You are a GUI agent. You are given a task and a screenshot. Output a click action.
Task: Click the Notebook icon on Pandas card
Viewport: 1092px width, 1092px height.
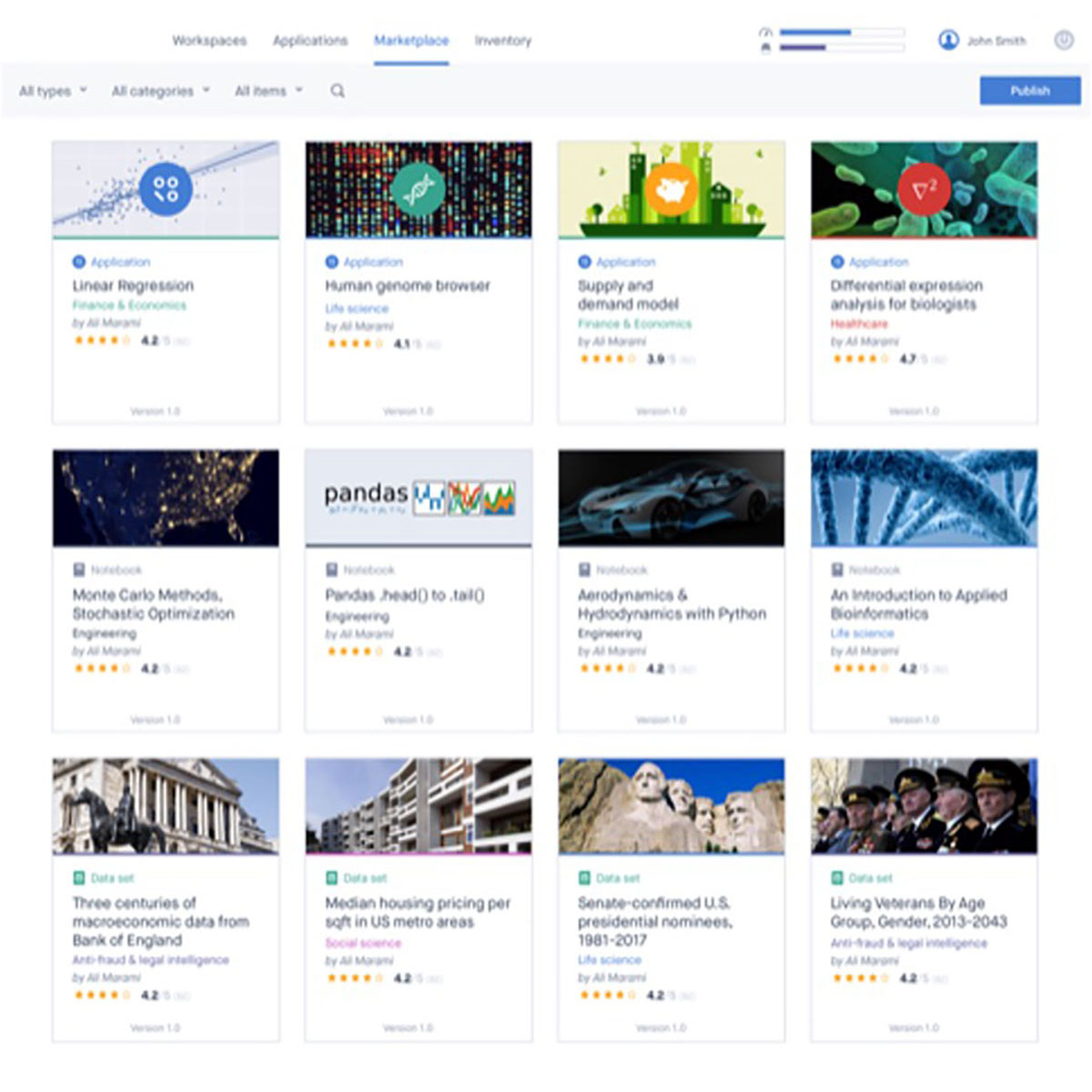click(x=332, y=571)
